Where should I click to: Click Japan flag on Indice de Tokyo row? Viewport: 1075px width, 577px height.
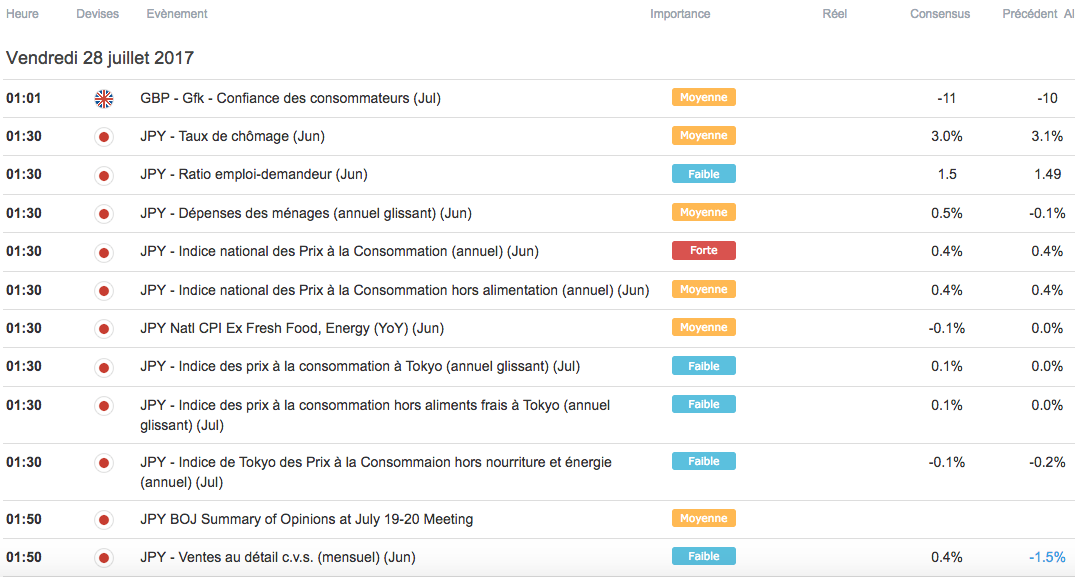104,463
